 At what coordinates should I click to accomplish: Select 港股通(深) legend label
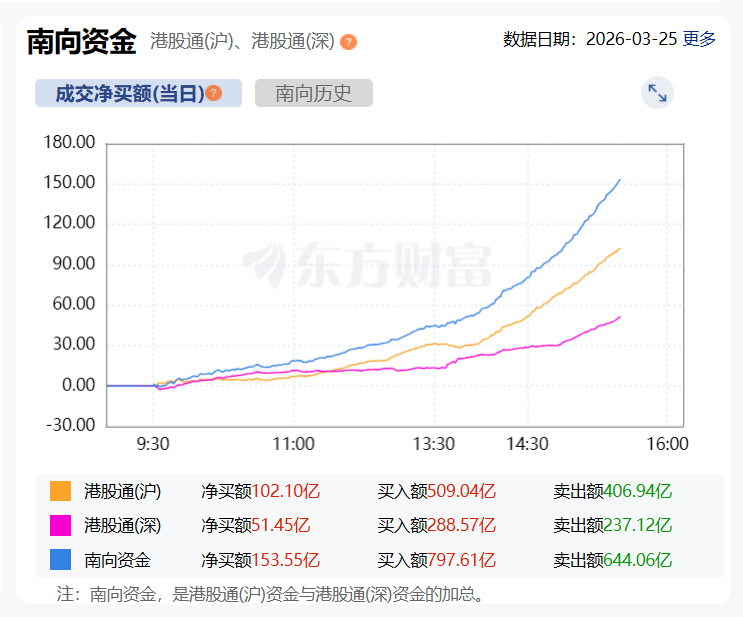[123, 526]
